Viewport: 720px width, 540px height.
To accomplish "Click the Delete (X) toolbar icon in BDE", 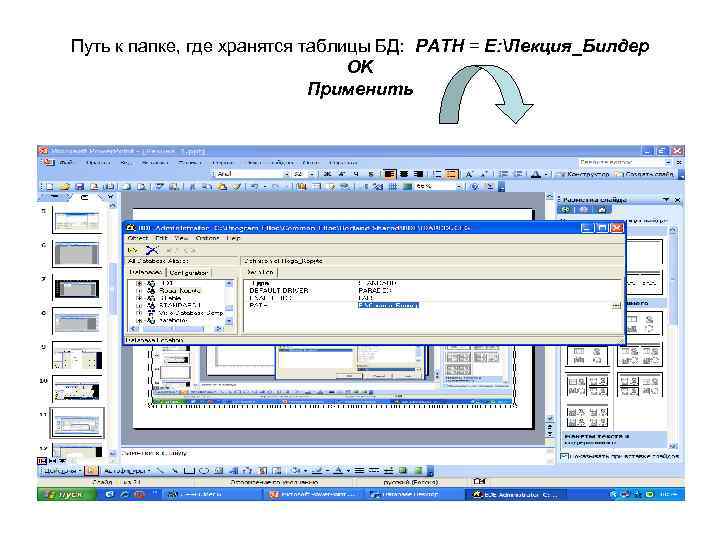I will (152, 250).
